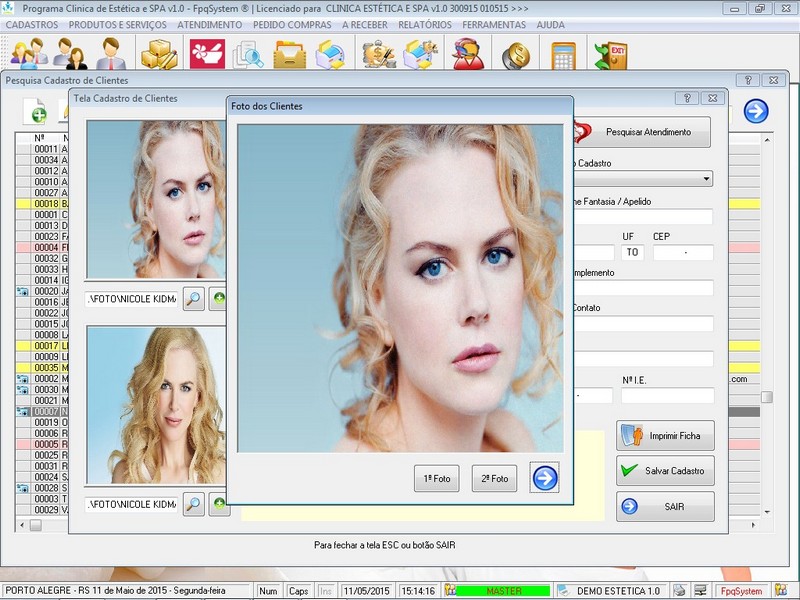Open the Cadastro dropdown in client form
Screen dimensions: 800x600
pos(706,179)
